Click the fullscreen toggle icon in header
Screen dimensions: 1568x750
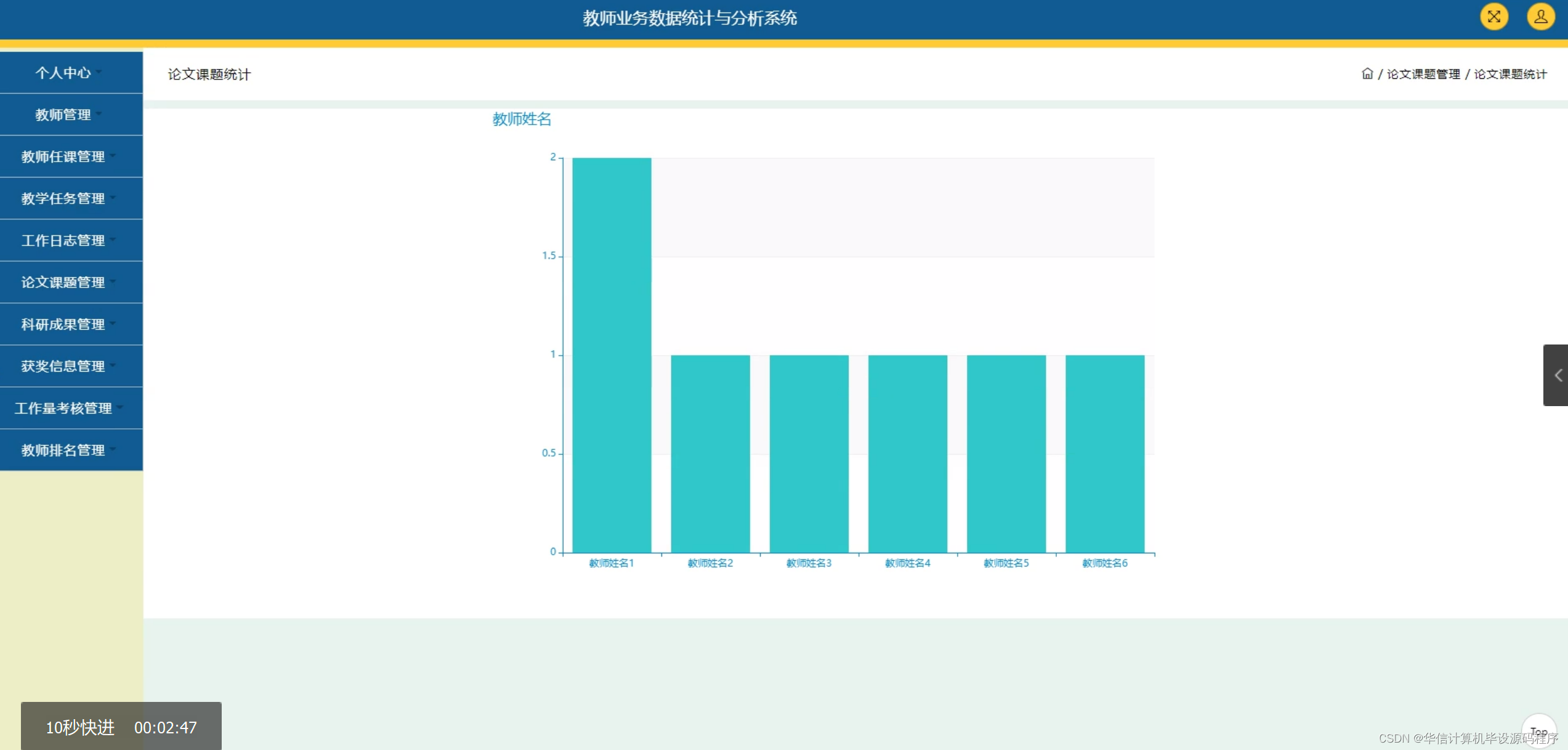[1493, 17]
